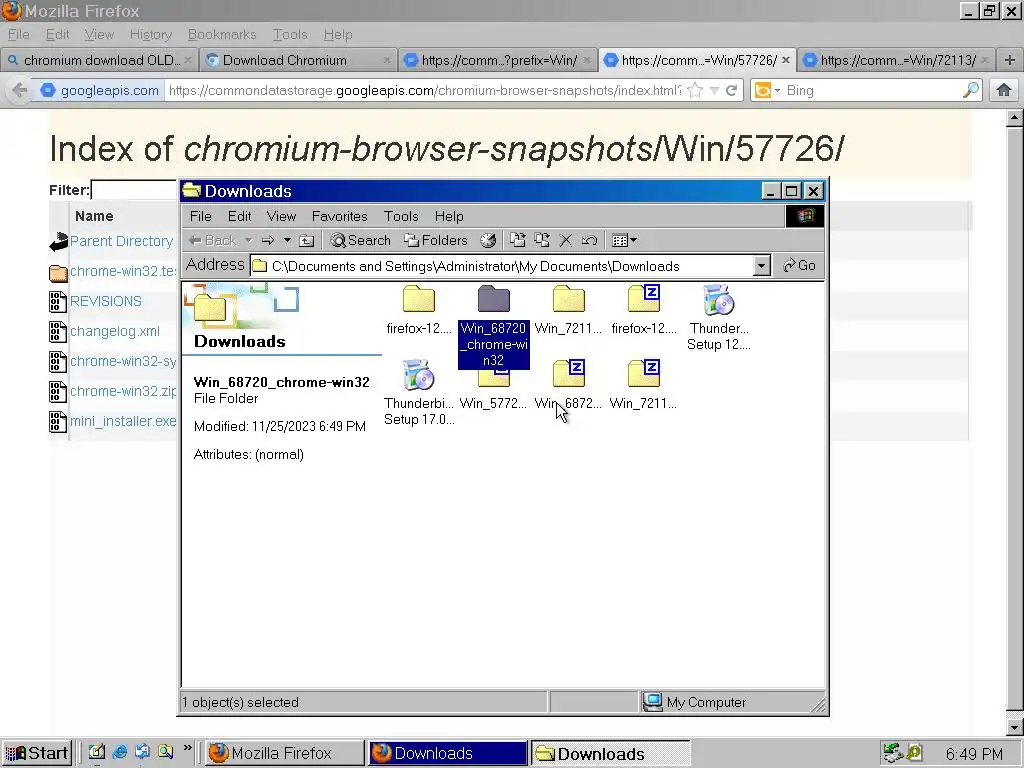Switch to the Download Chromium tab
This screenshot has width=1024, height=768.
(297, 60)
